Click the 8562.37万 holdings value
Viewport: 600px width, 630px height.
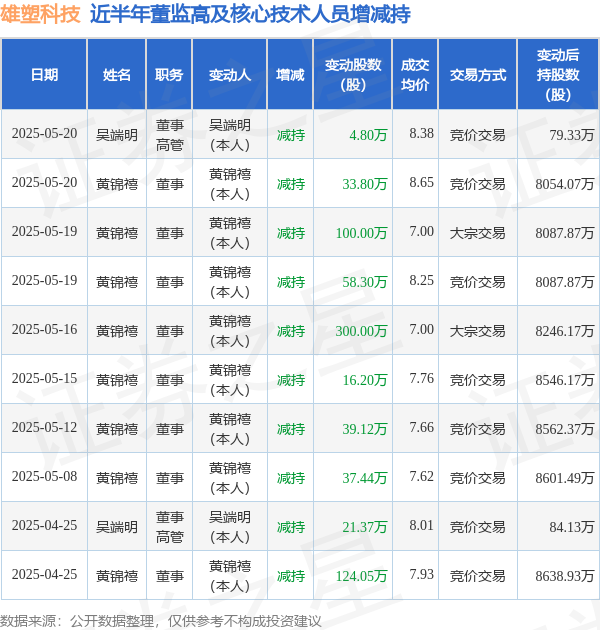(565, 429)
